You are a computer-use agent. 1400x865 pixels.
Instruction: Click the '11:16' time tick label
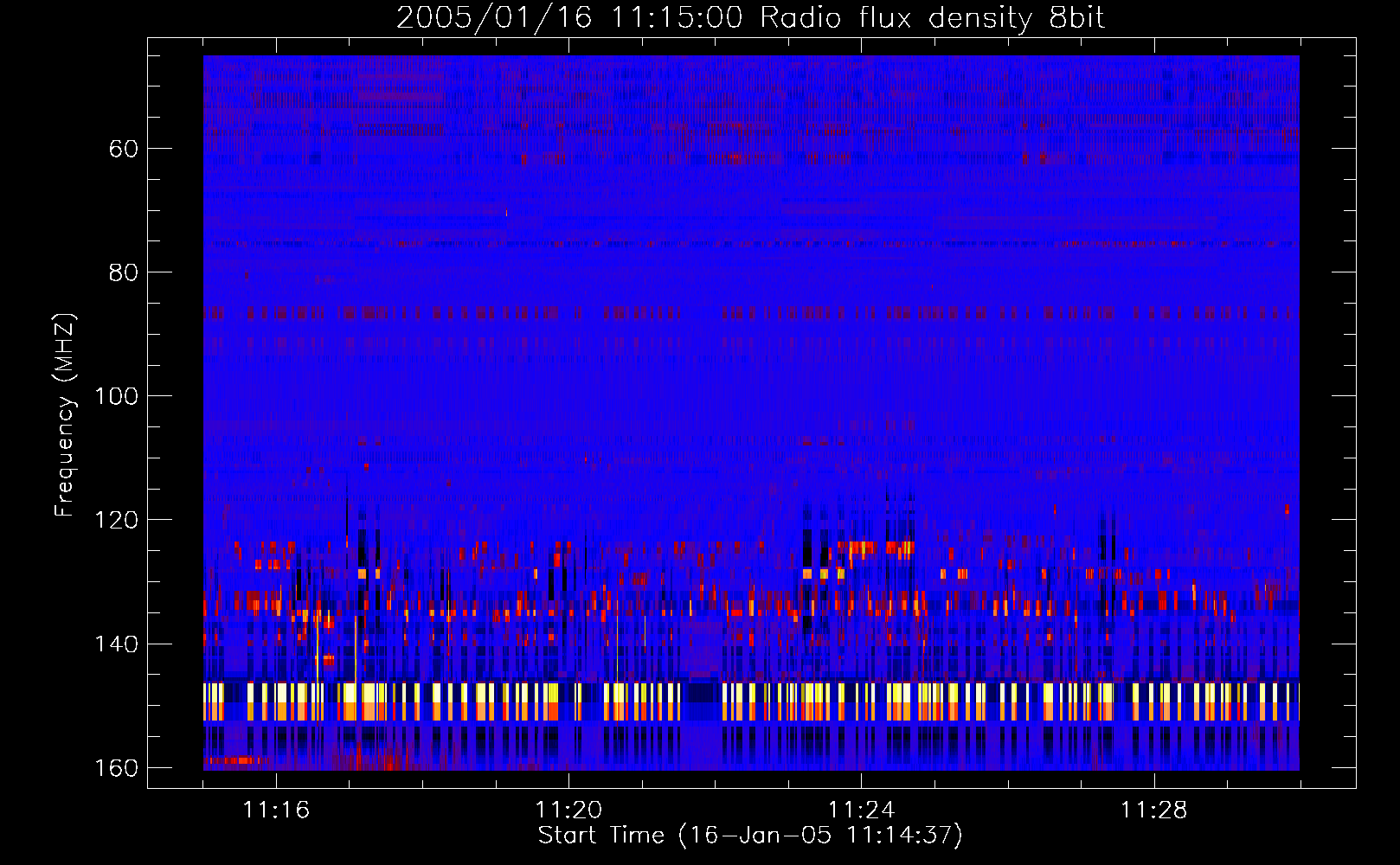276,810
